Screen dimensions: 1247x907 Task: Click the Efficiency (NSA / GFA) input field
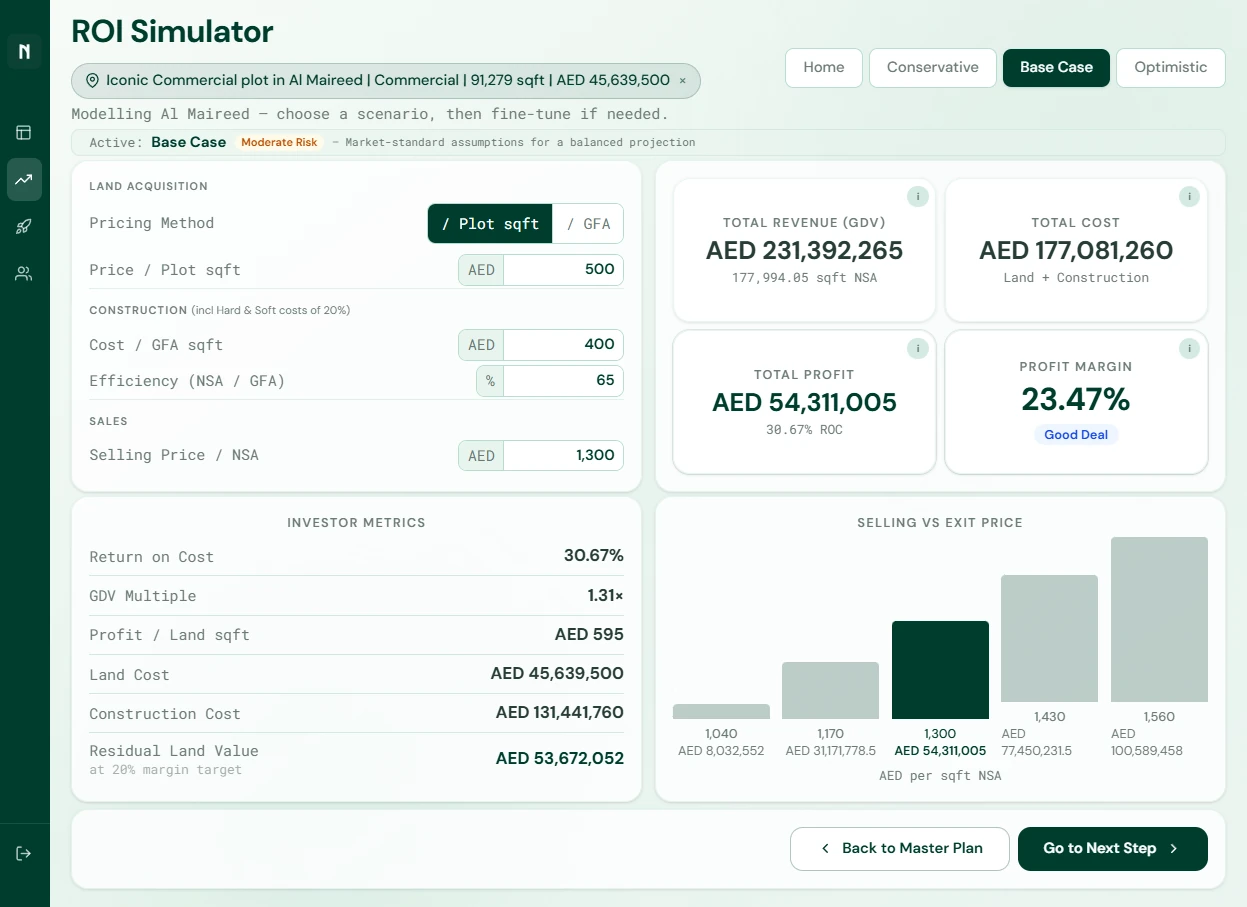coord(563,381)
